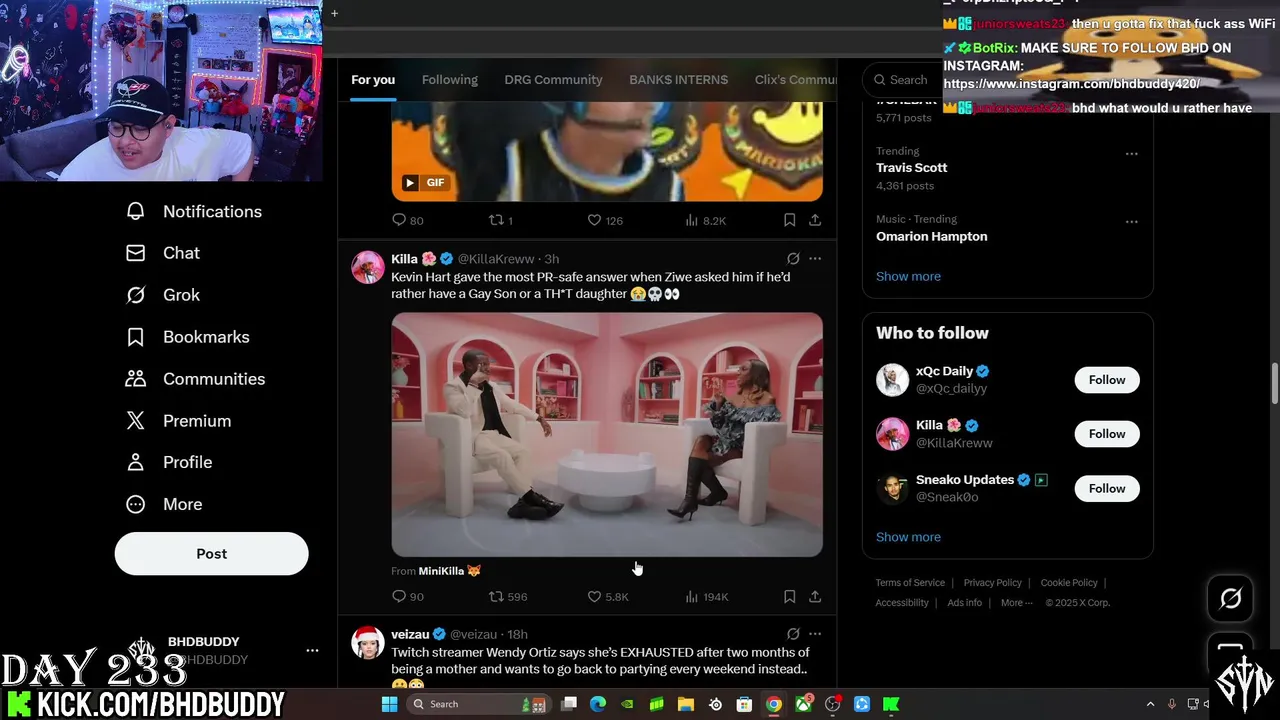Click the Post button
The image size is (1280, 720).
(x=211, y=553)
